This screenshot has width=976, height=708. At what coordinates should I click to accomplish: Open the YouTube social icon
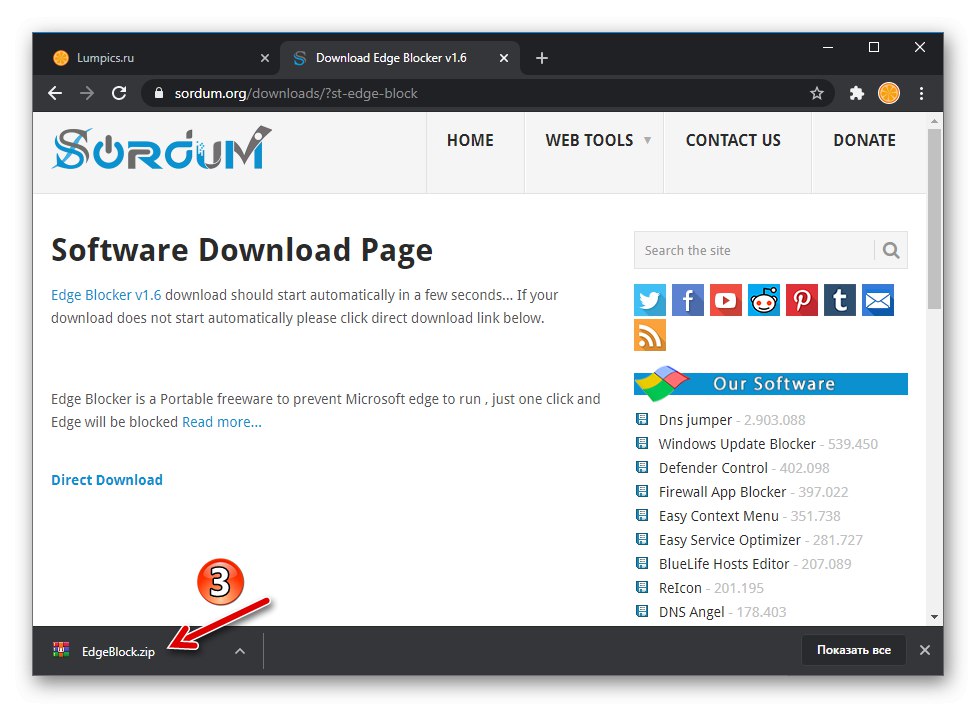click(726, 300)
